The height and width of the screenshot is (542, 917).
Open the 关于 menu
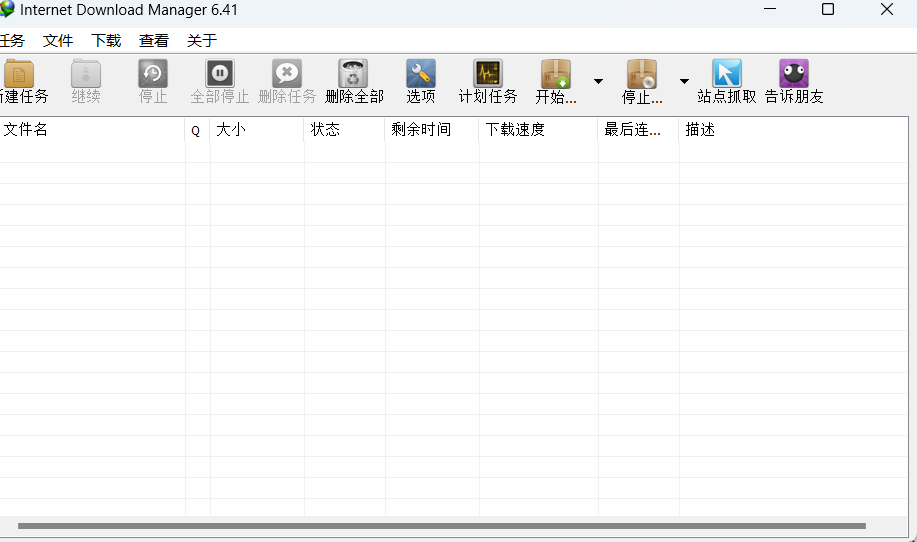coord(202,40)
